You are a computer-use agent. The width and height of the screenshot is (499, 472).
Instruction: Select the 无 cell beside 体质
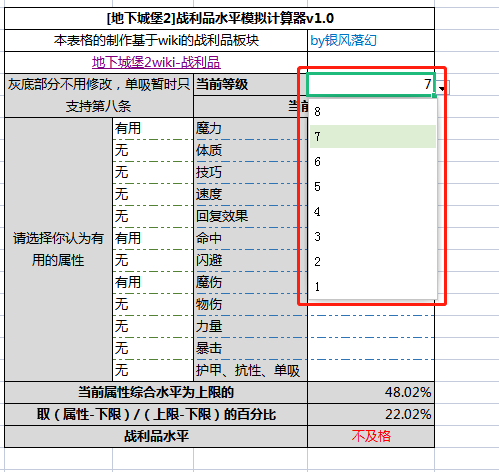[153, 150]
